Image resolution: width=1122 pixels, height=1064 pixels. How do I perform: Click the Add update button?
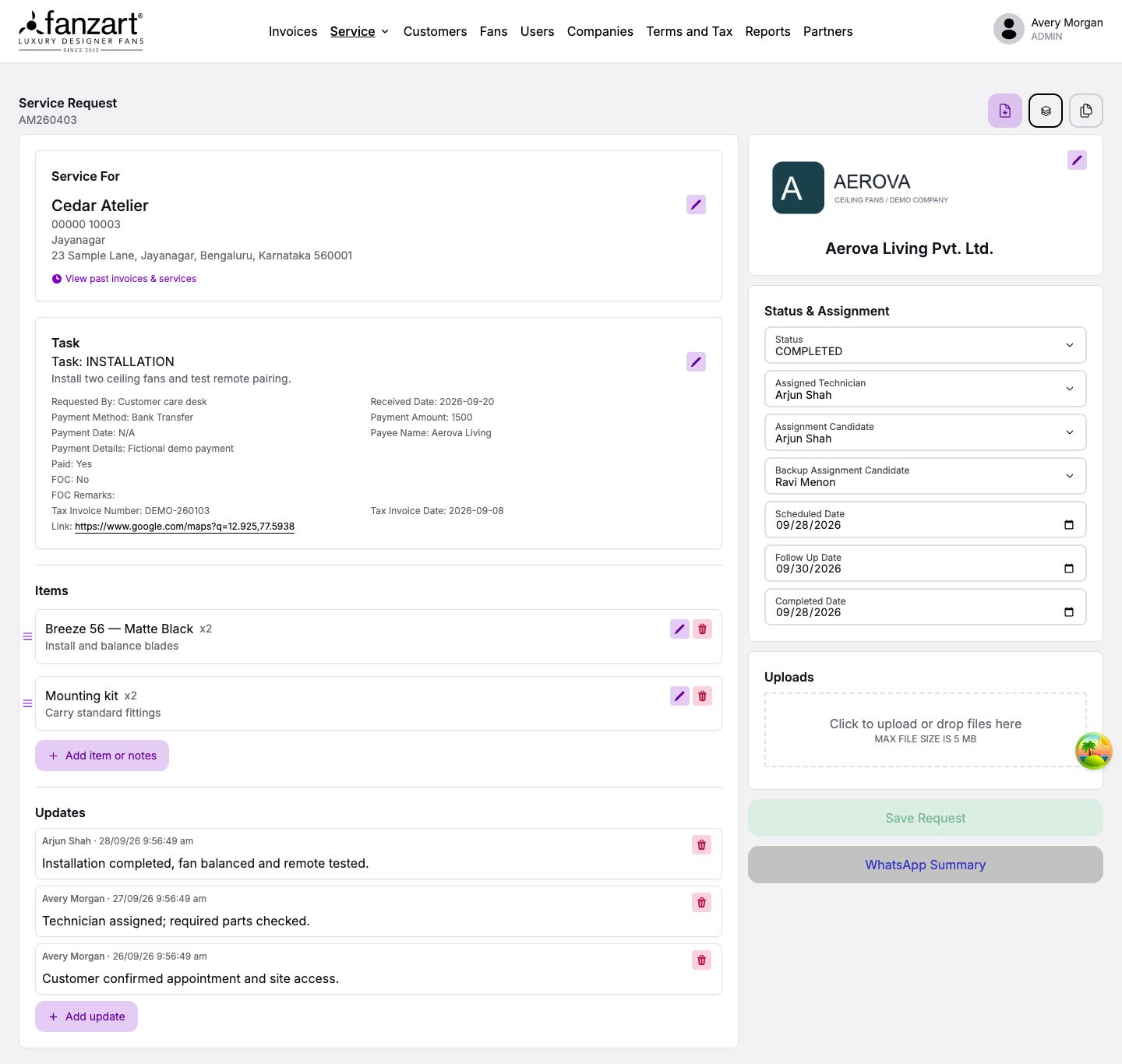click(86, 1016)
